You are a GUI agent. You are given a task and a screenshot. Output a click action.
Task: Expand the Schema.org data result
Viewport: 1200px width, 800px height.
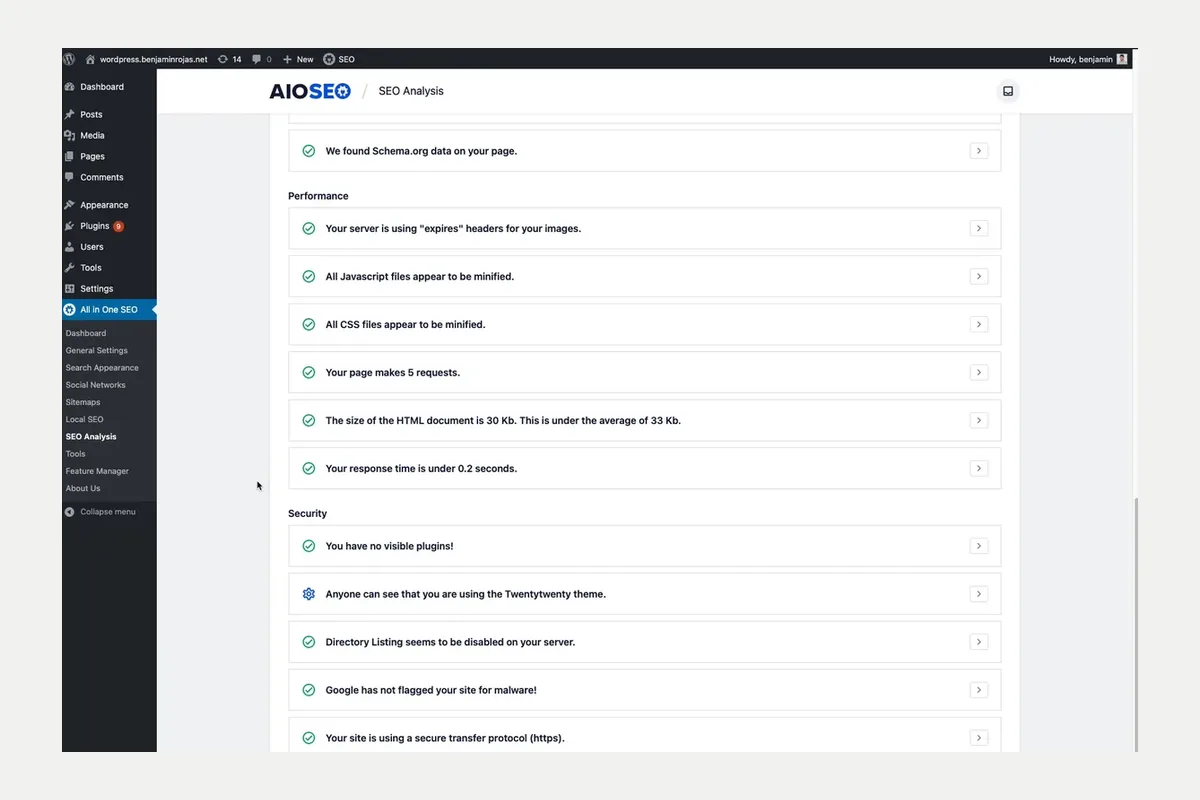tap(979, 151)
